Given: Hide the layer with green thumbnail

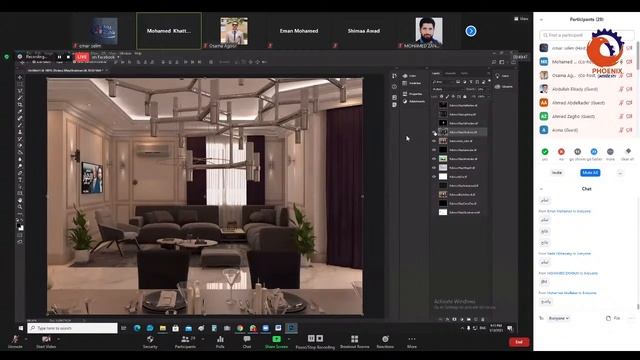Looking at the screenshot, I should pos(434,159).
